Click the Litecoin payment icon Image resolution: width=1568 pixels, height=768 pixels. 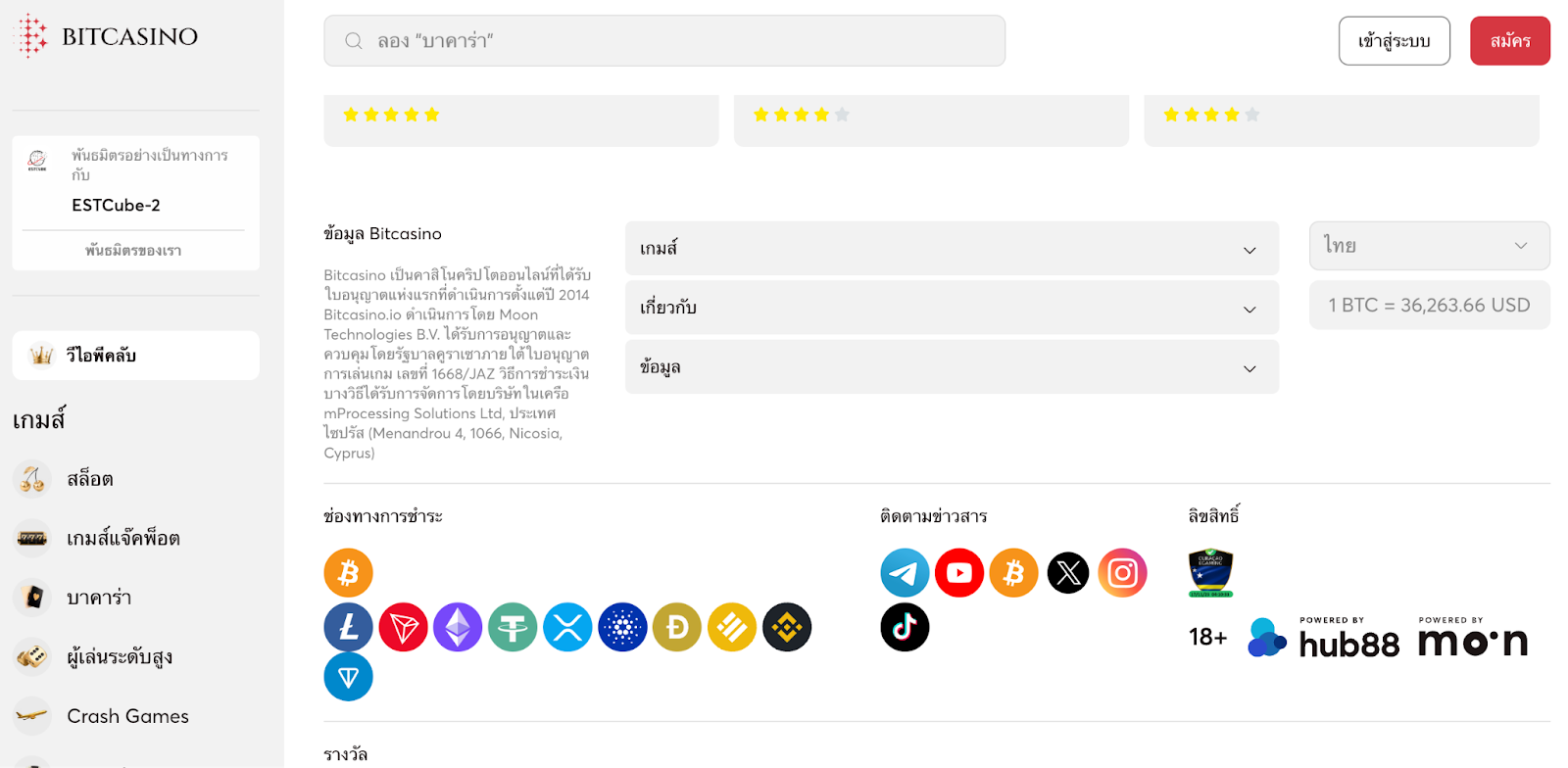pyautogui.click(x=348, y=627)
